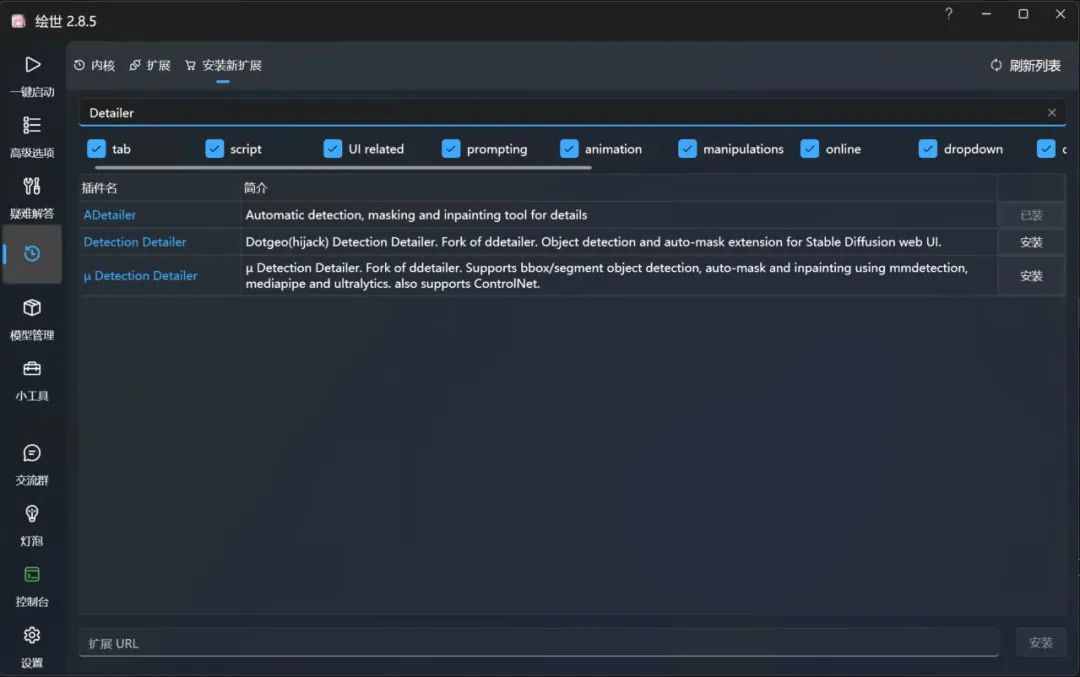Install the Detection Detailer extension

1031,242
